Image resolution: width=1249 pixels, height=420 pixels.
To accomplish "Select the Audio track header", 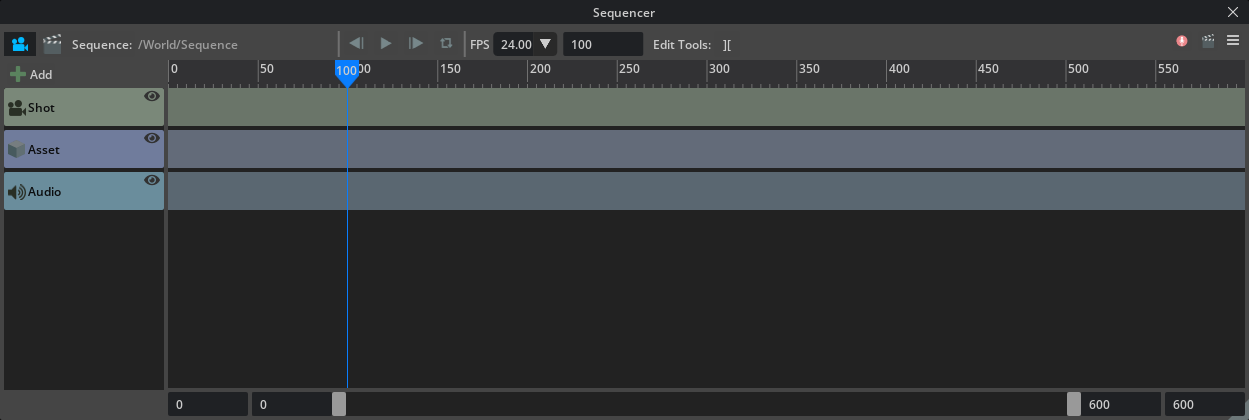I will [84, 191].
